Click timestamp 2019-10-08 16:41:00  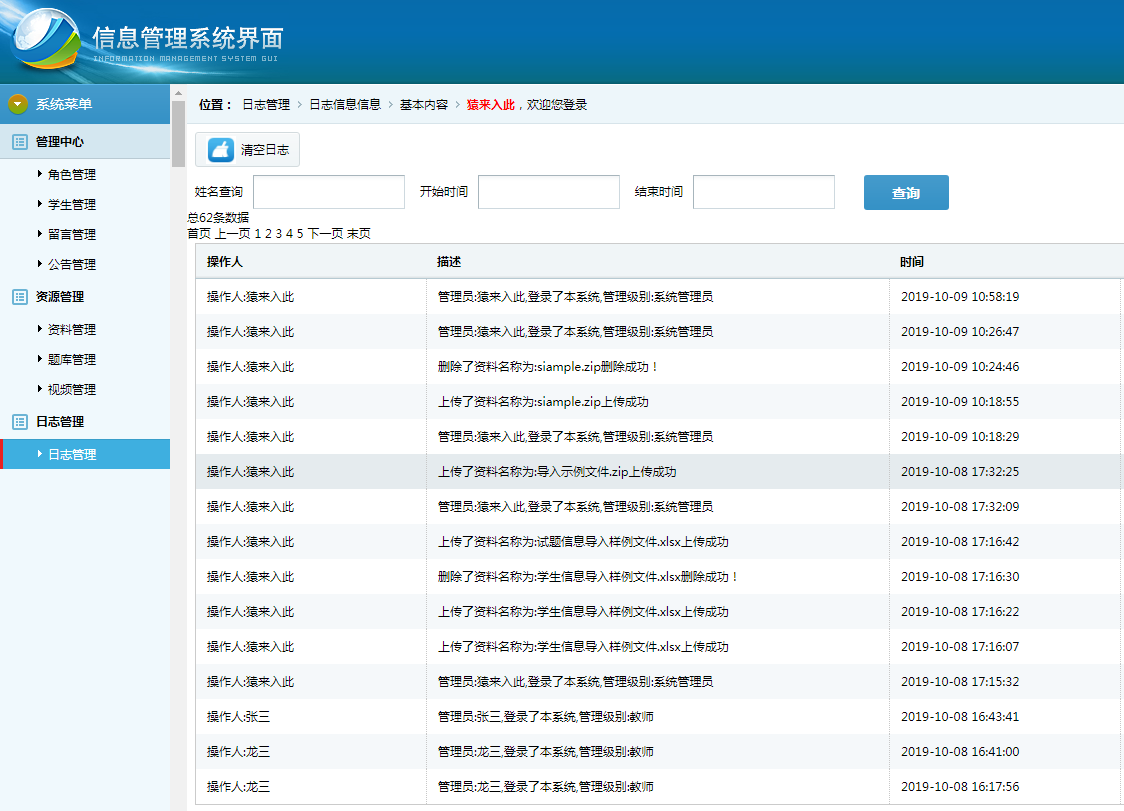click(x=960, y=752)
